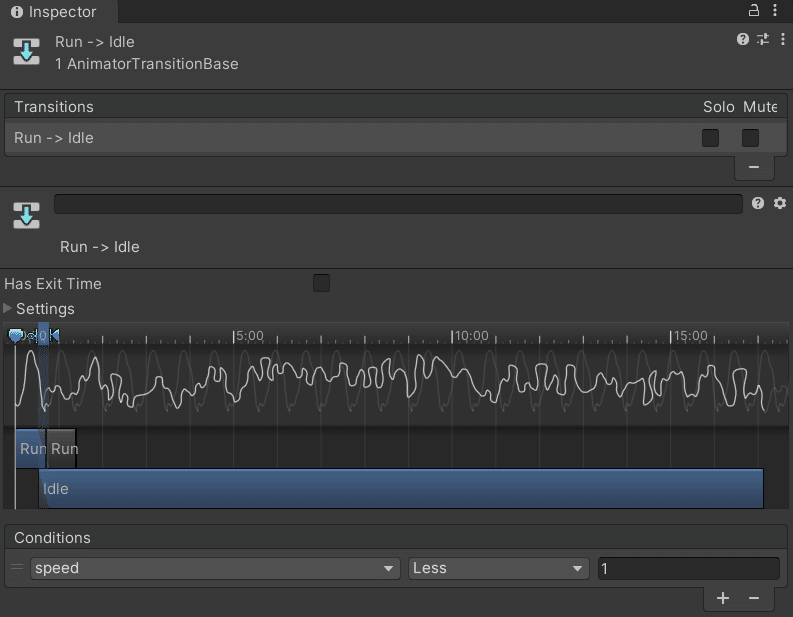Open header help reference icon
This screenshot has width=793, height=617.
[x=742, y=39]
